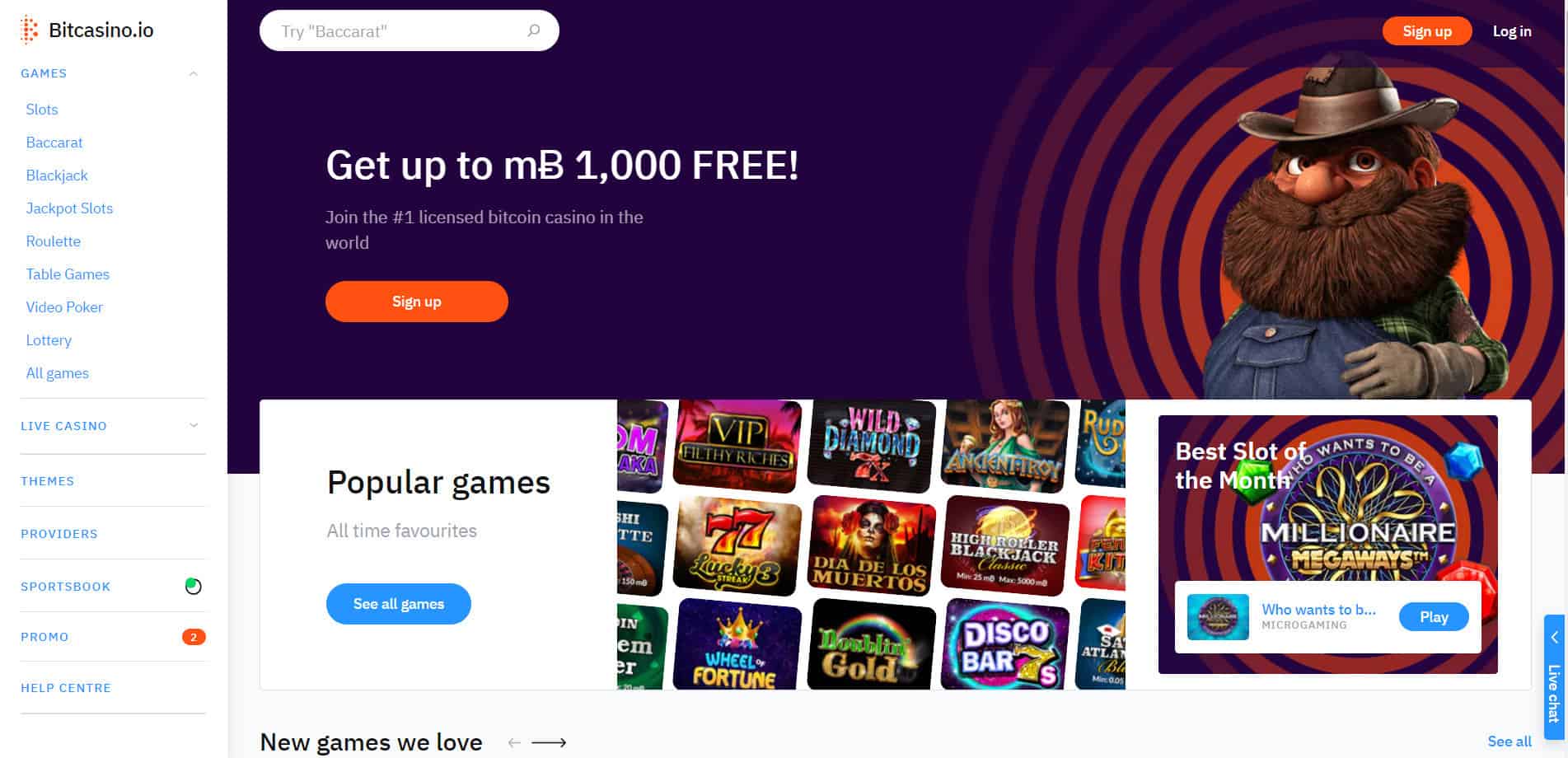Click the Bitcasino.io logo icon
Image resolution: width=1568 pixels, height=758 pixels.
tap(30, 30)
